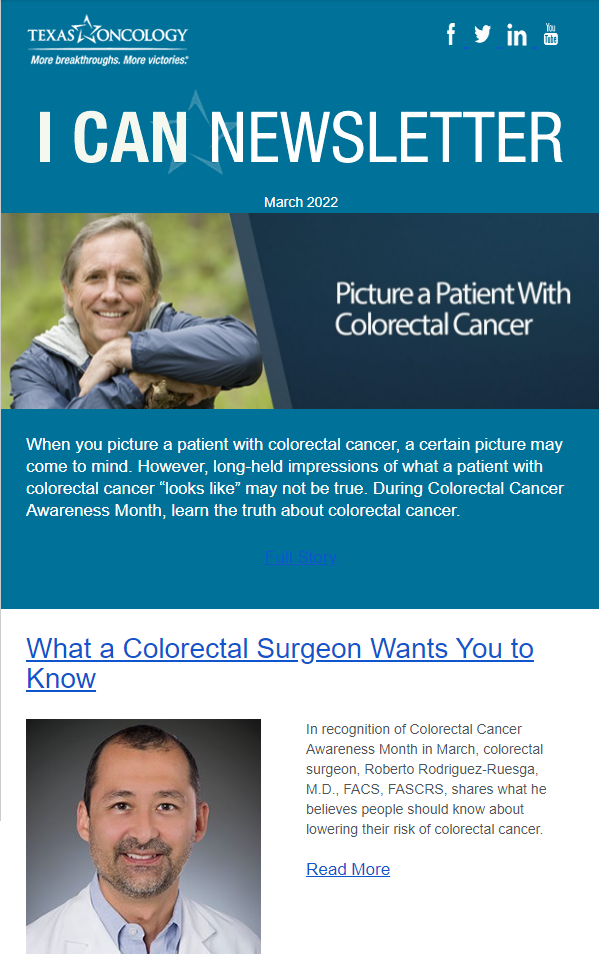Click the I CAN NEWSLETTER banner heading
Viewport: 599px width, 959px height.
coord(300,136)
